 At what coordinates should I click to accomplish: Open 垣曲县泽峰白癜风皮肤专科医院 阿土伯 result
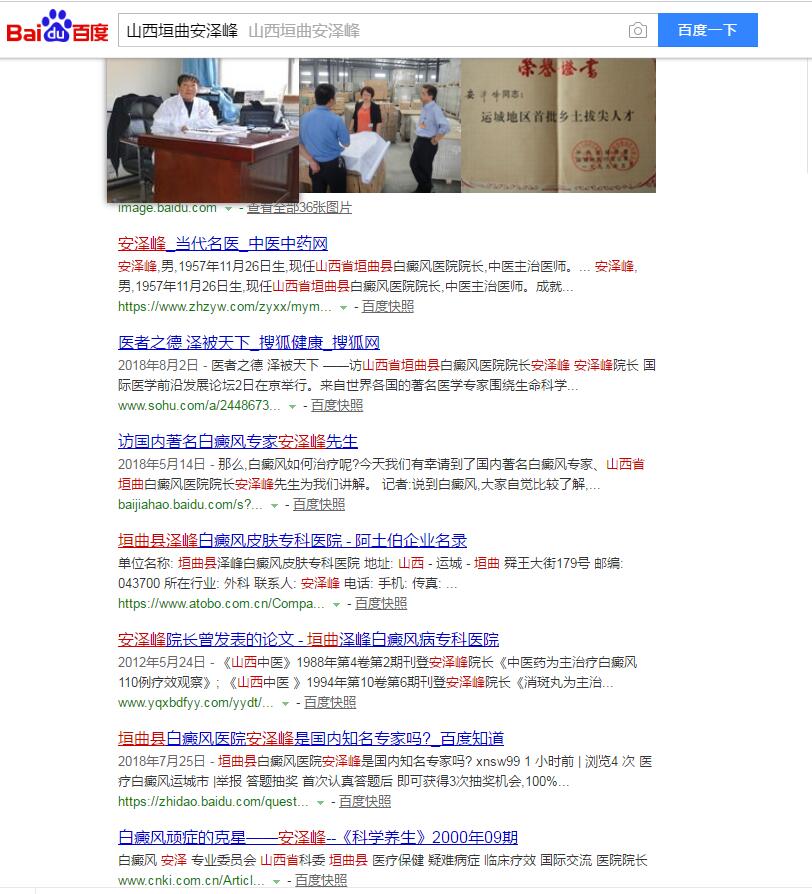[x=293, y=540]
